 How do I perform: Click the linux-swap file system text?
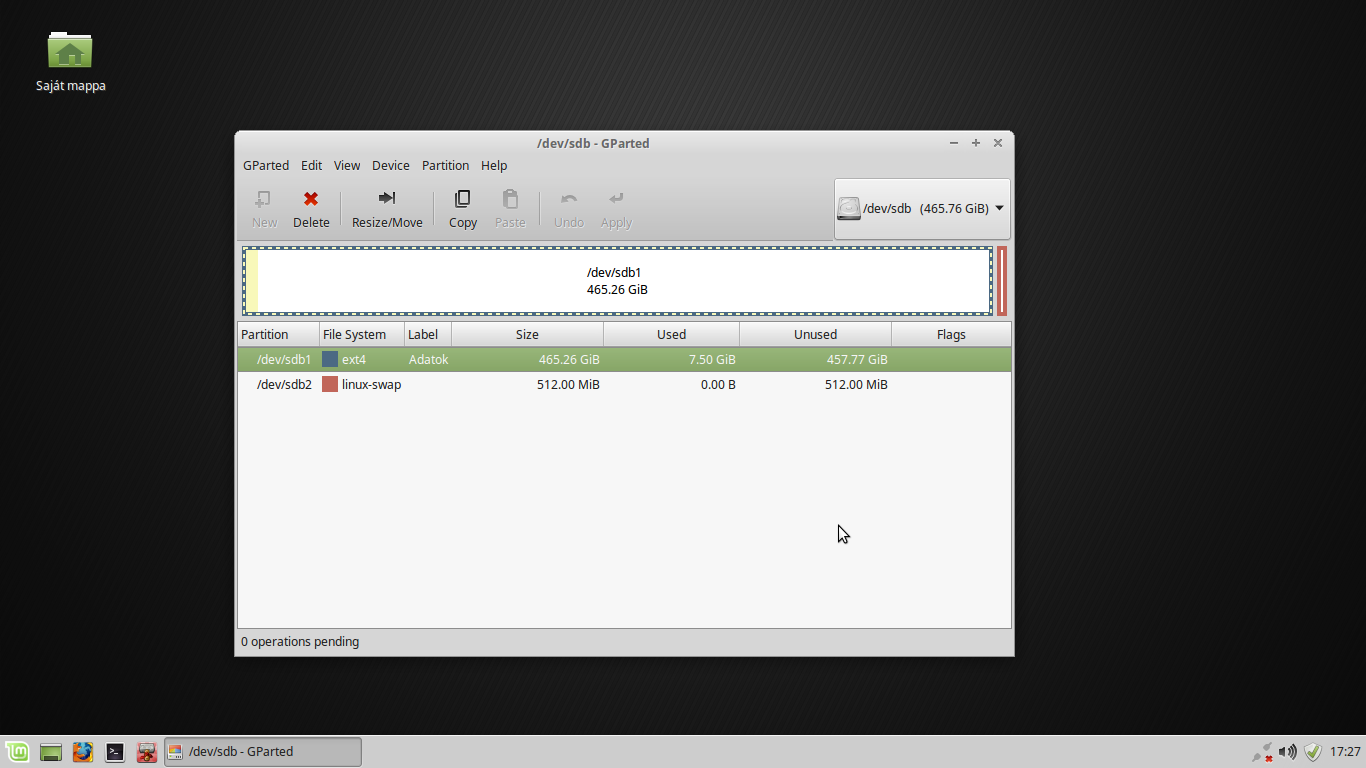pos(371,384)
